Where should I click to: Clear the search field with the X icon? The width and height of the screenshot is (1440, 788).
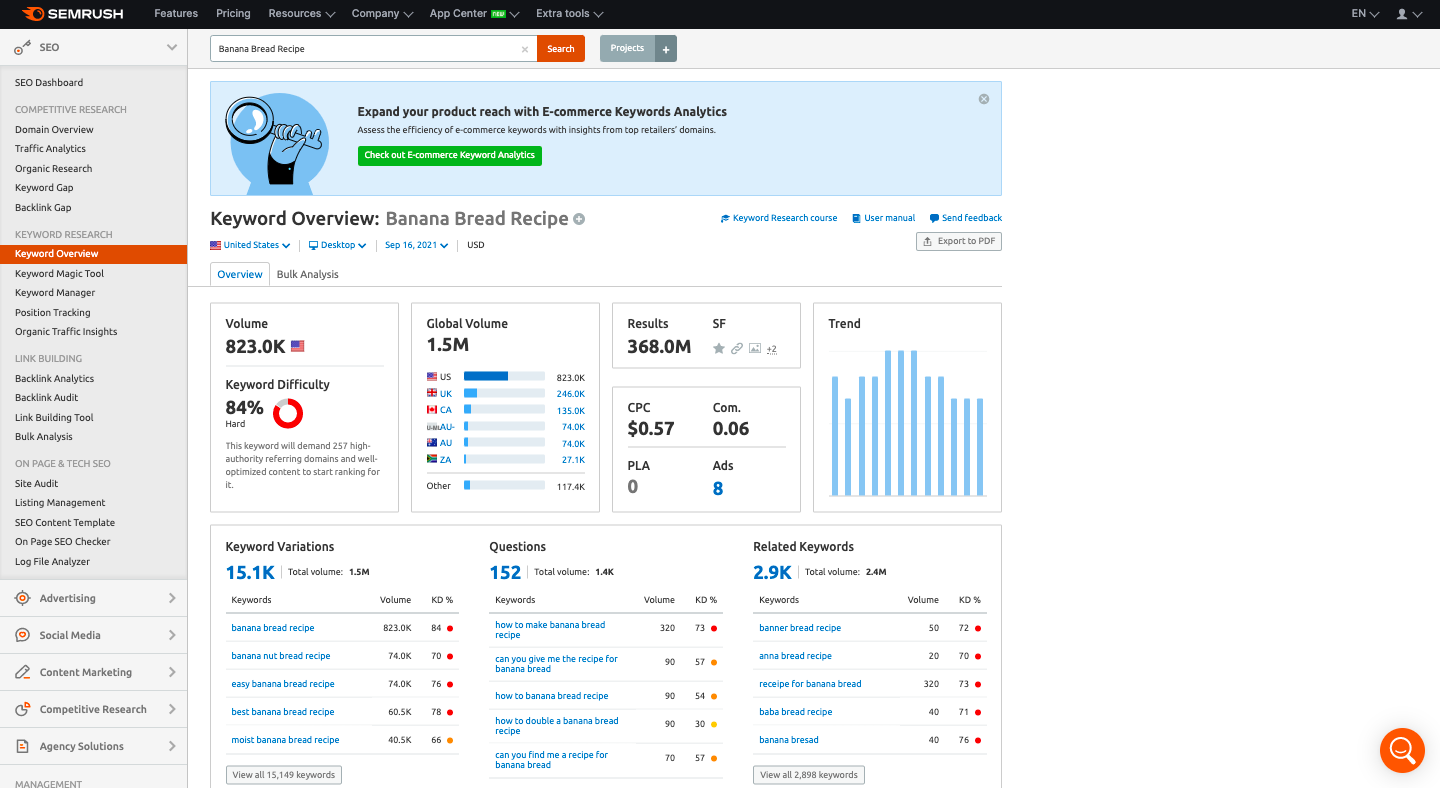525,49
